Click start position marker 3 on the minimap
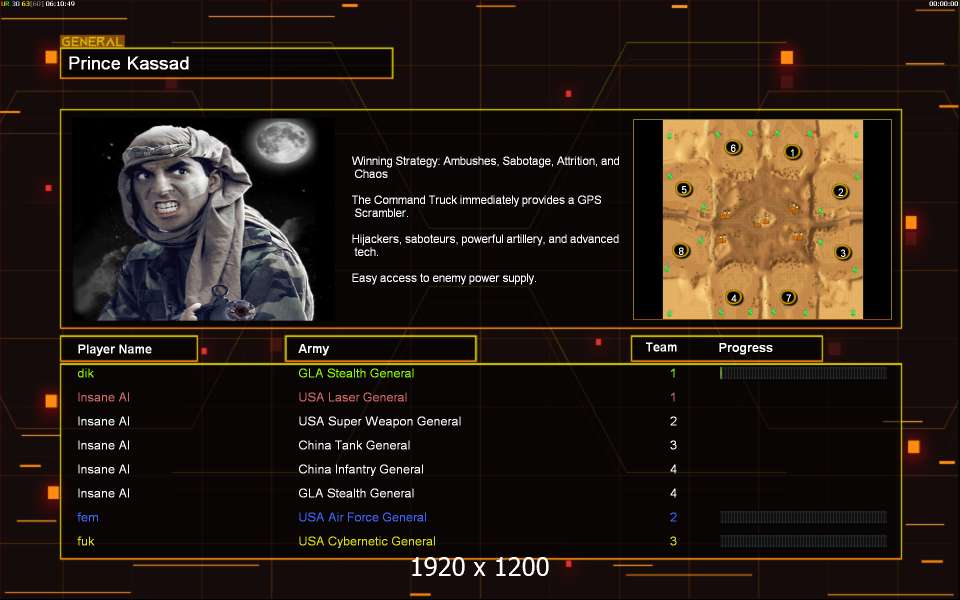Viewport: 960px width, 600px height. click(842, 252)
